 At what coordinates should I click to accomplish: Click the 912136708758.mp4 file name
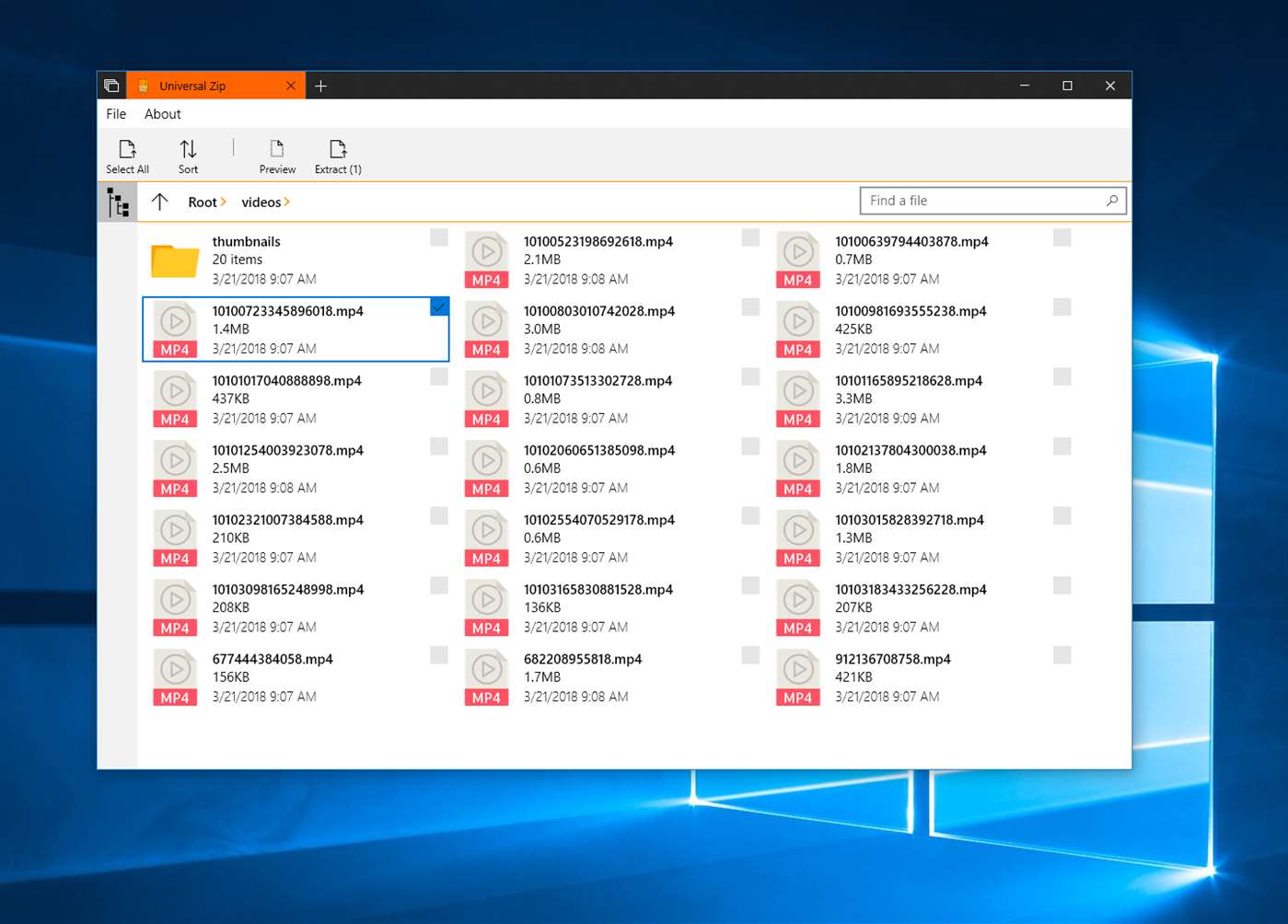893,659
